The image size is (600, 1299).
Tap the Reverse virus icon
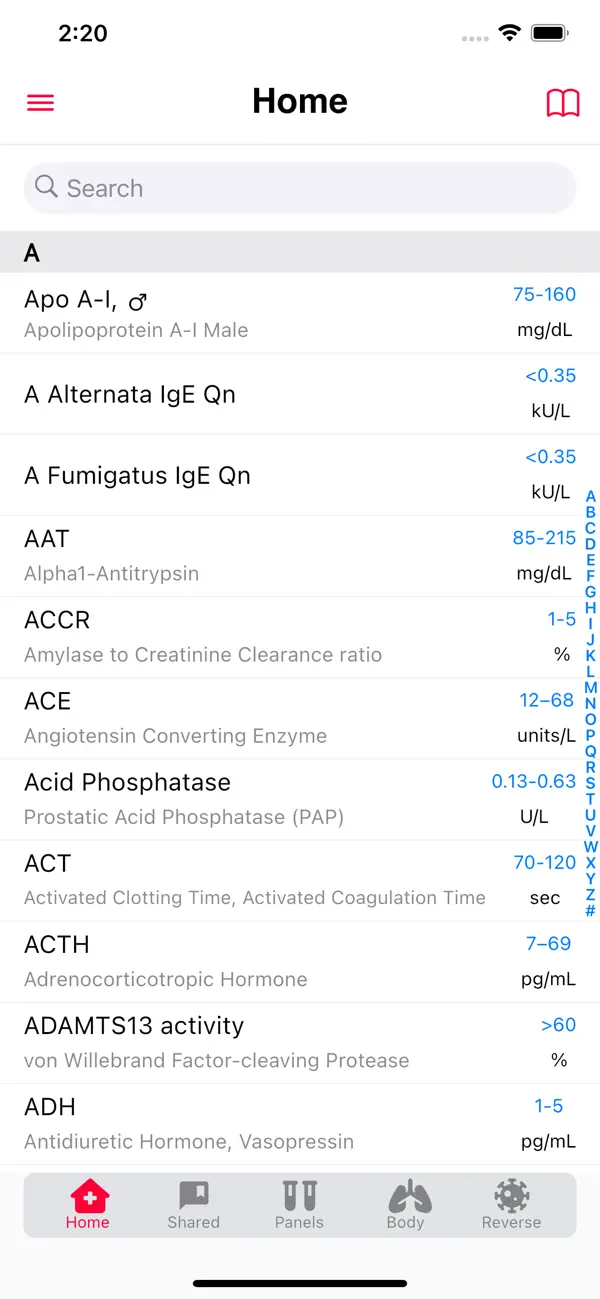(511, 1195)
